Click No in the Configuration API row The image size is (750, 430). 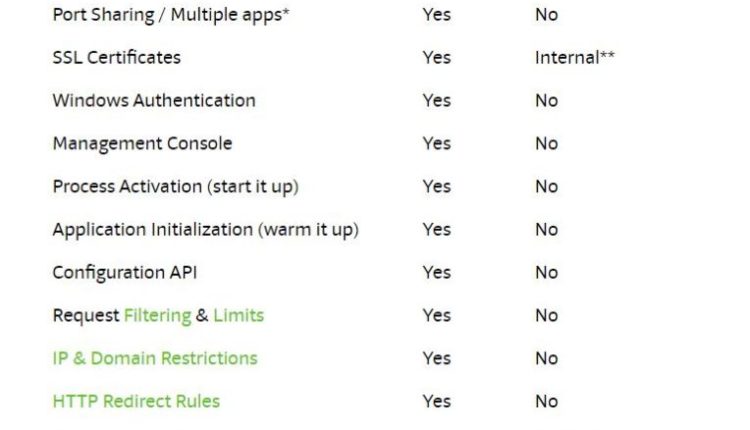click(x=546, y=273)
